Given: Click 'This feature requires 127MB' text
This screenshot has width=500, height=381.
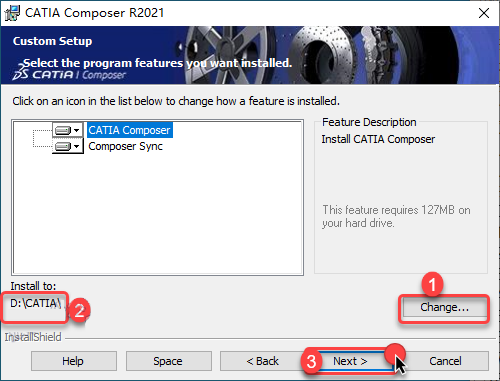Looking at the screenshot, I should point(396,216).
